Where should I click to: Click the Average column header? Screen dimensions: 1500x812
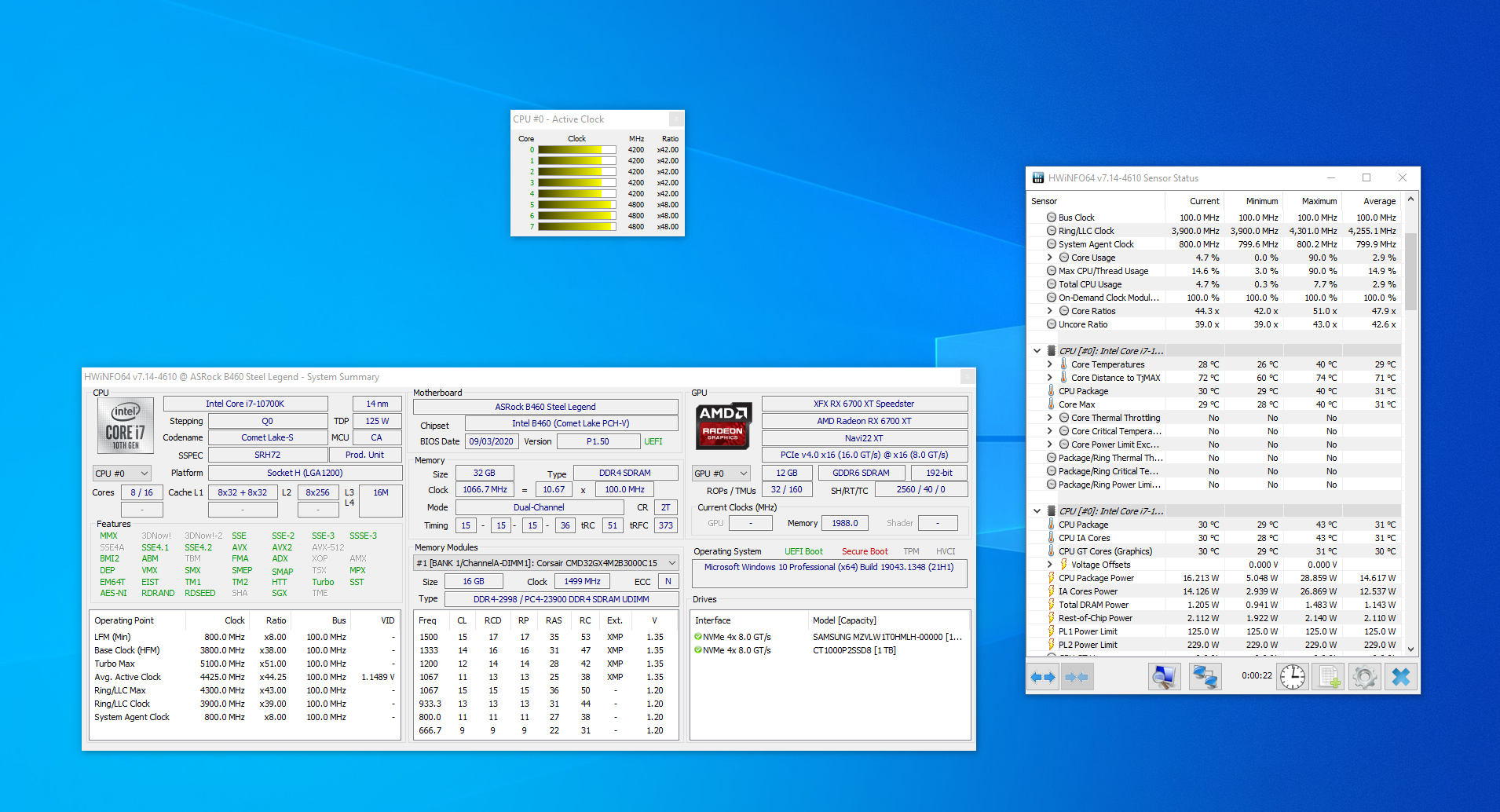tap(1371, 201)
